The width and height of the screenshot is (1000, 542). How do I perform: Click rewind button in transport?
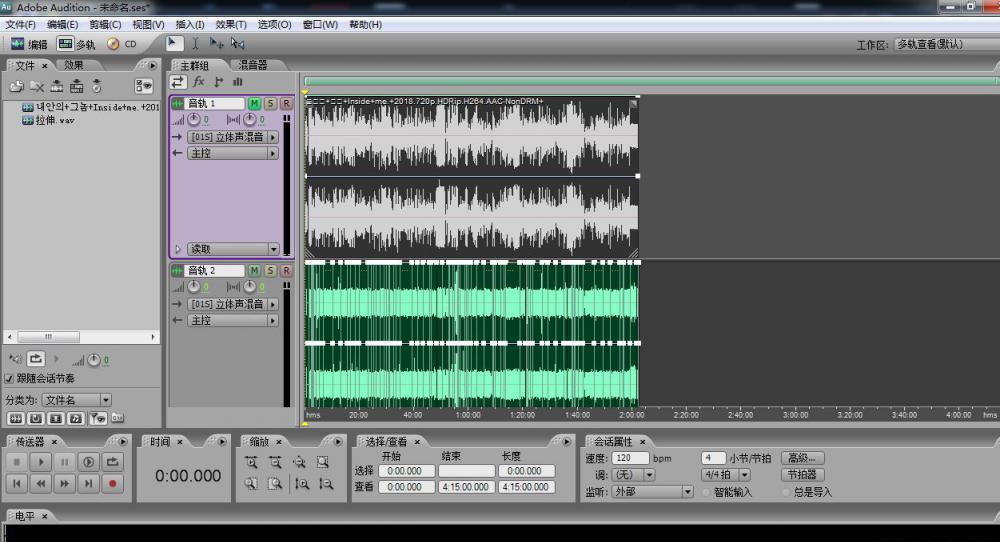tap(41, 483)
